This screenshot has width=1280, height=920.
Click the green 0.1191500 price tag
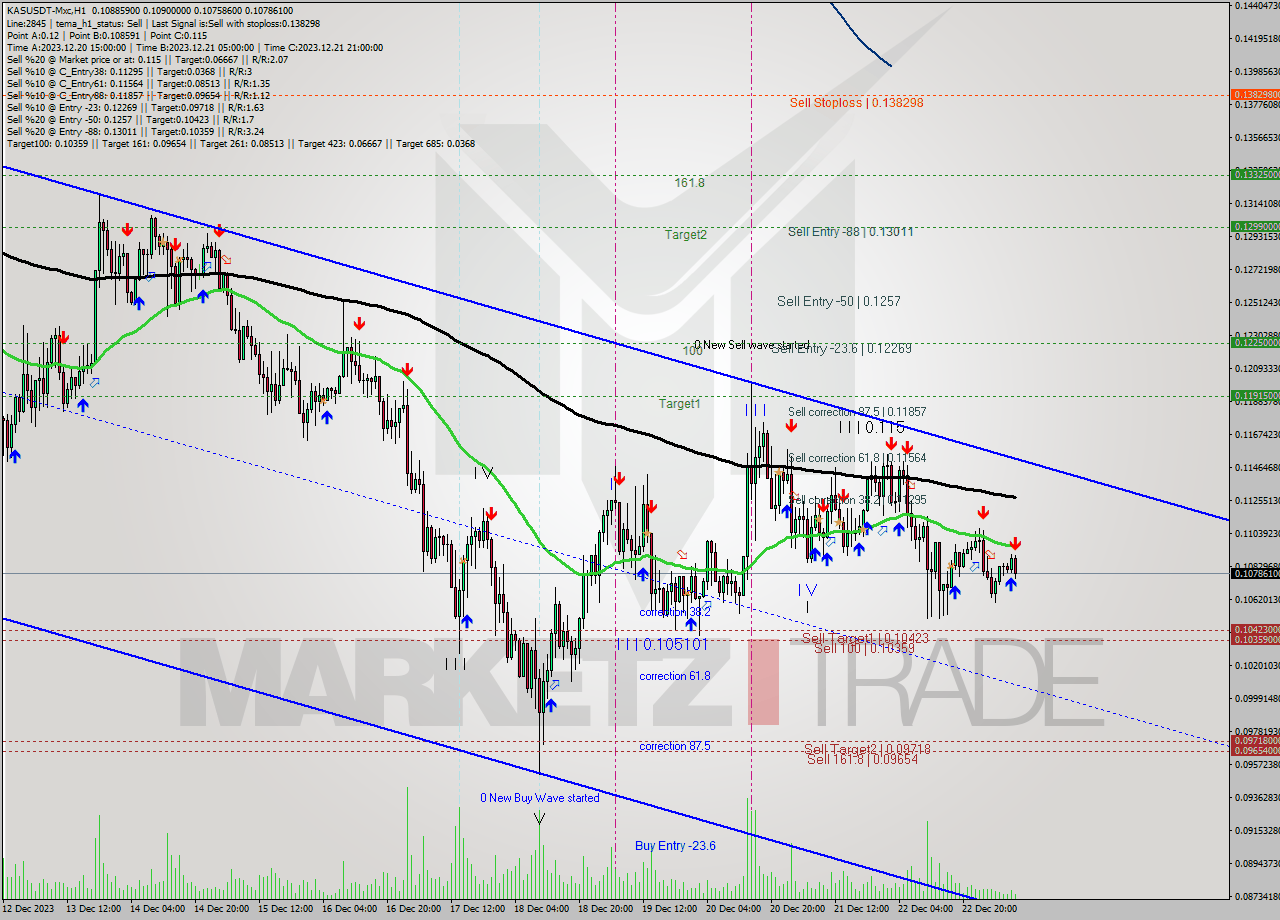point(1255,395)
